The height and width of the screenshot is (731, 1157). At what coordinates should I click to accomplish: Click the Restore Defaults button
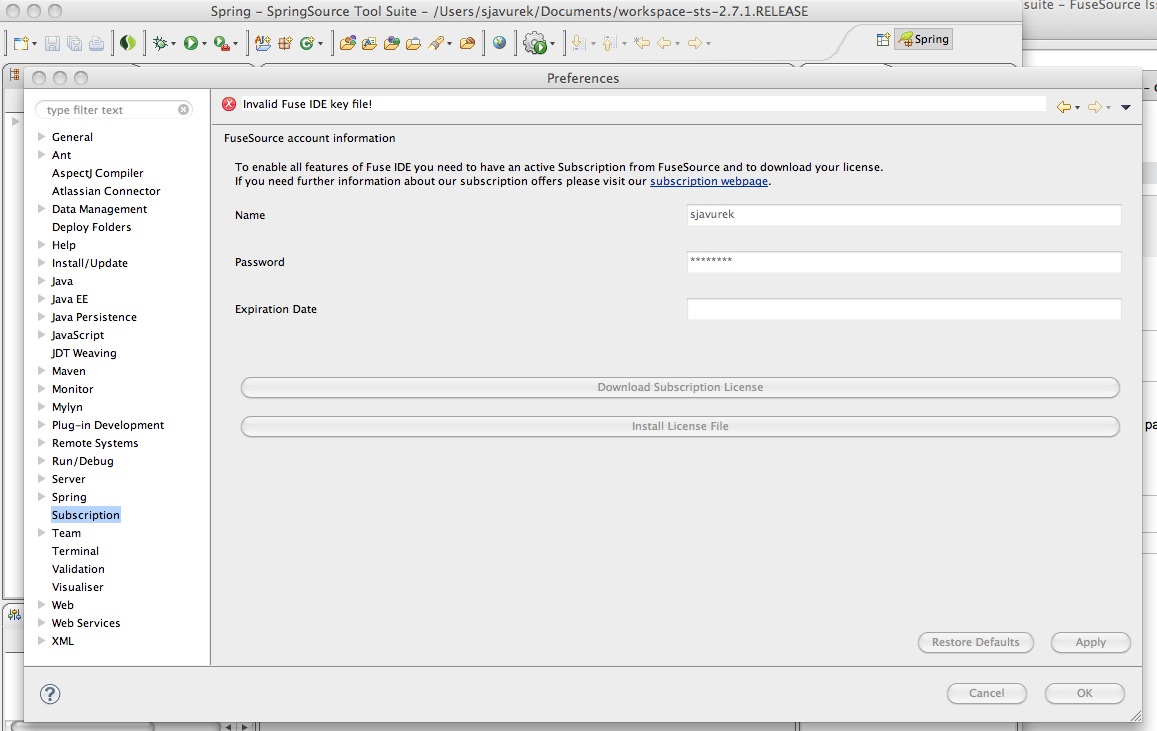click(975, 642)
